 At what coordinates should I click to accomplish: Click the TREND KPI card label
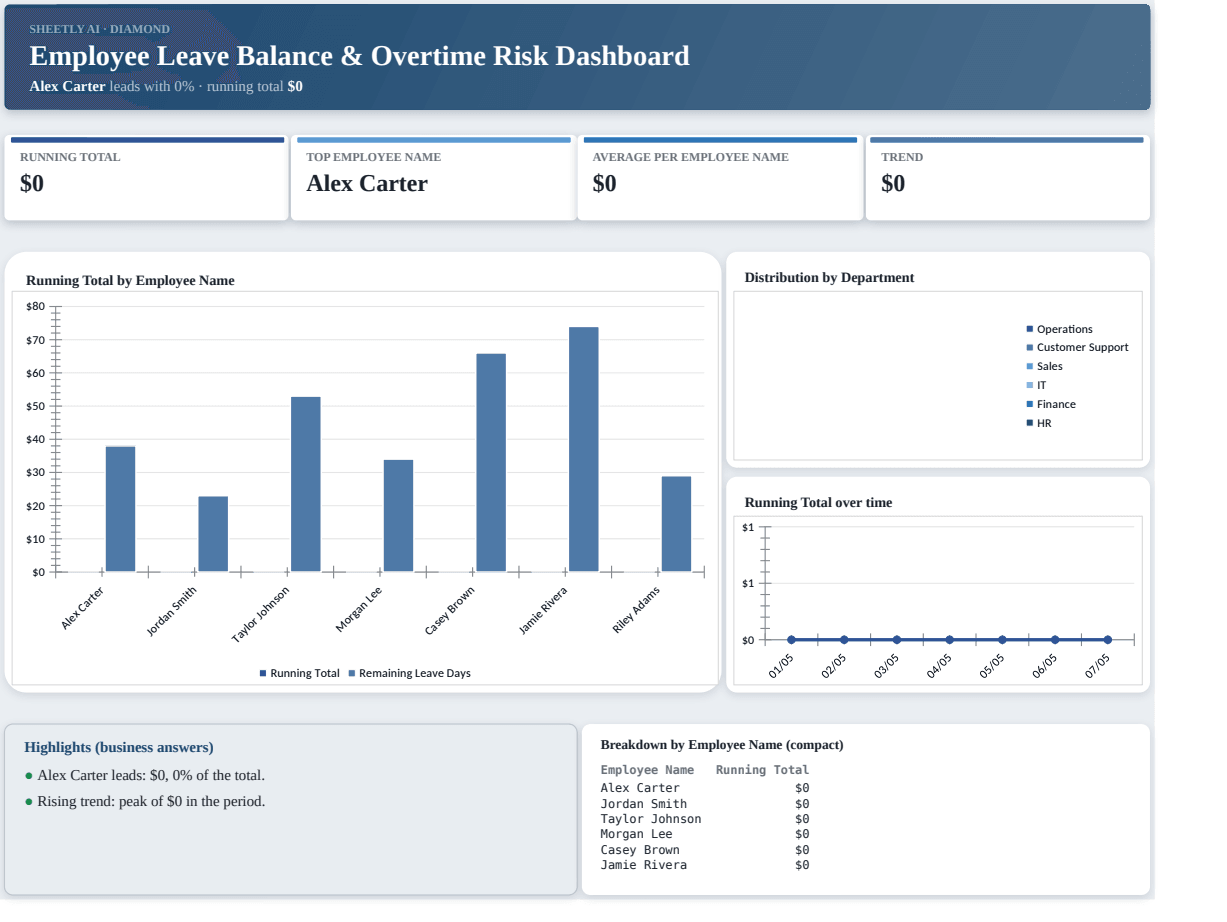(902, 157)
